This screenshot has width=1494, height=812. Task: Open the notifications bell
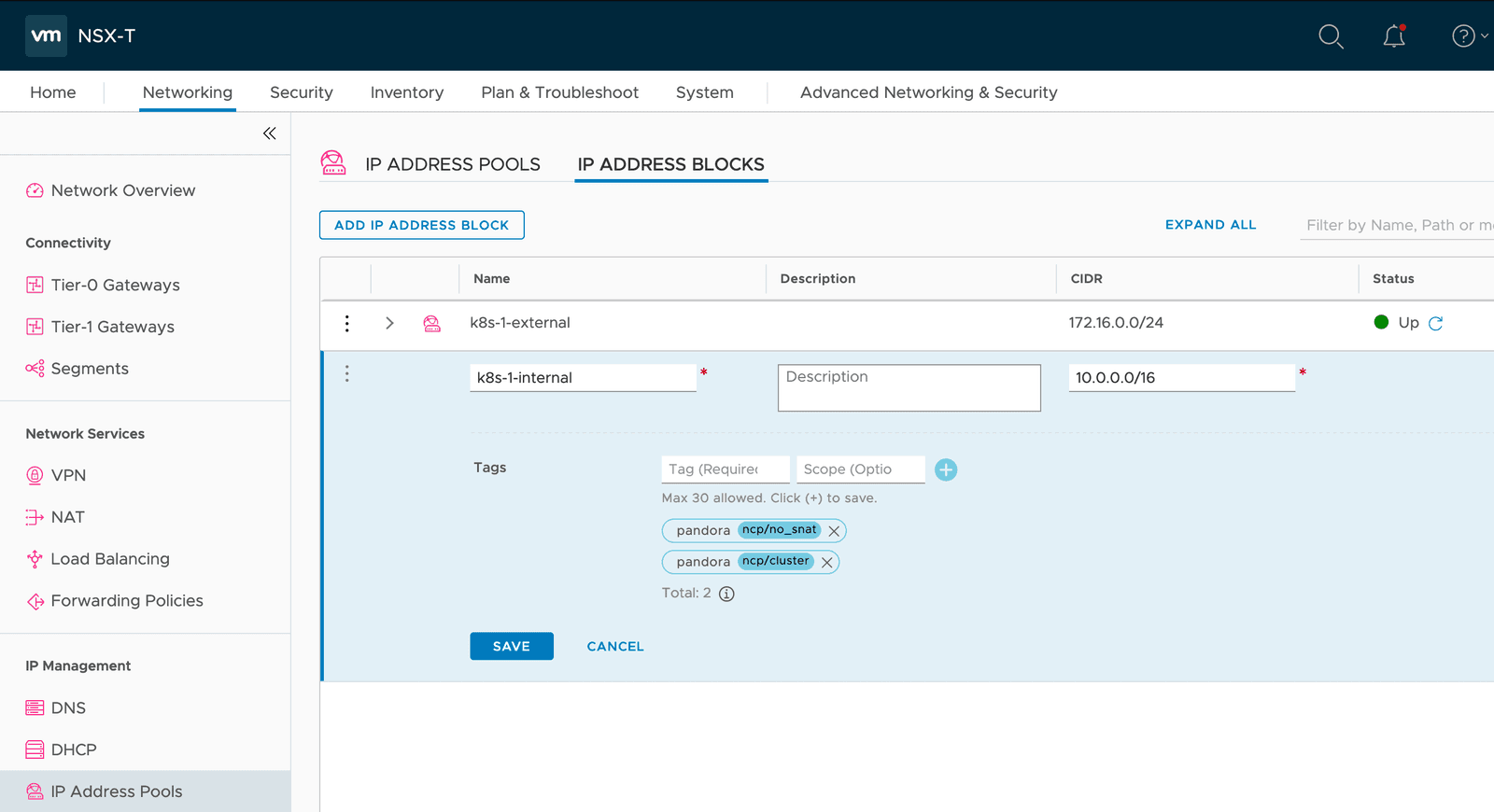coord(1394,36)
